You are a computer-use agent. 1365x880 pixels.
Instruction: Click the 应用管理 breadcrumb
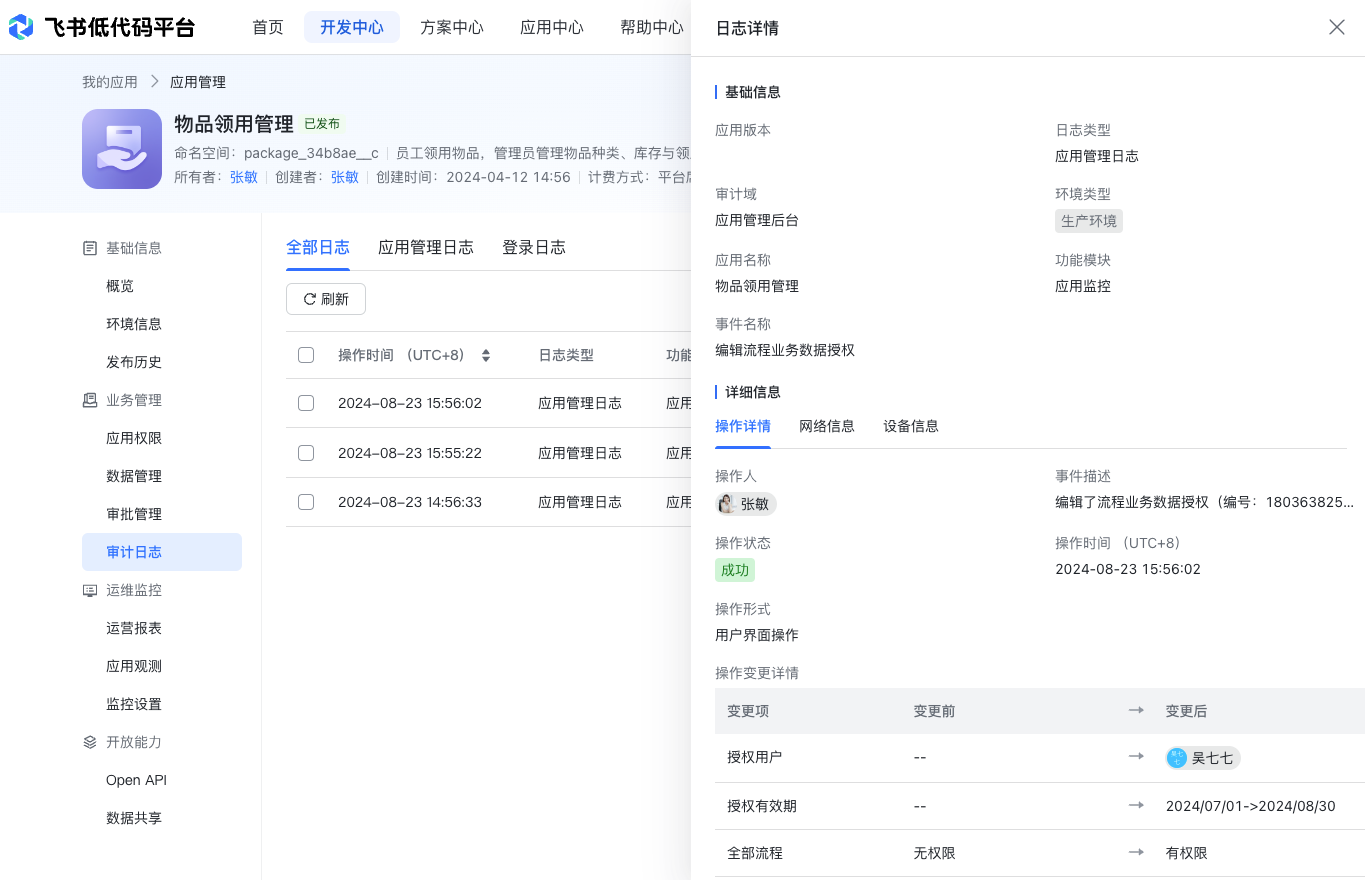(x=198, y=82)
